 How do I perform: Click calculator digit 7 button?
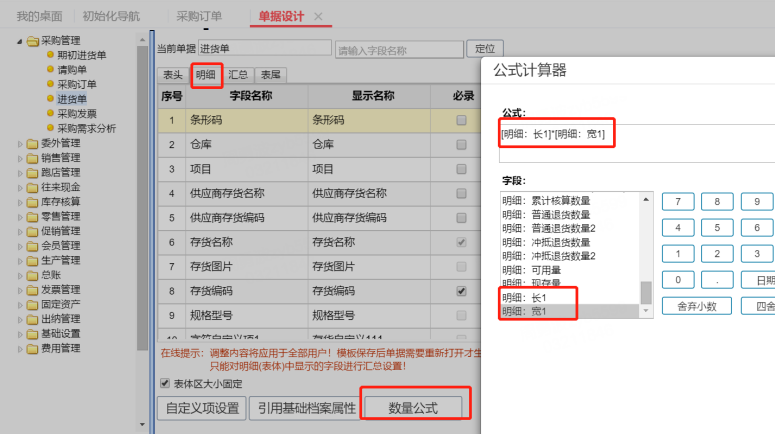click(678, 202)
